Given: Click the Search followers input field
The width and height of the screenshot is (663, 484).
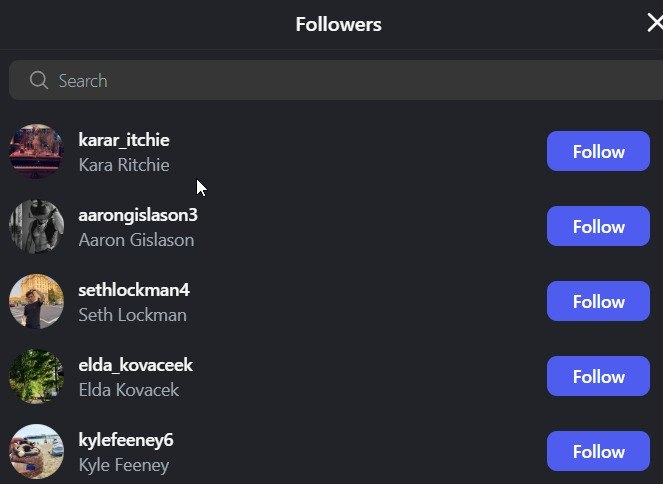Looking at the screenshot, I should (x=336, y=80).
